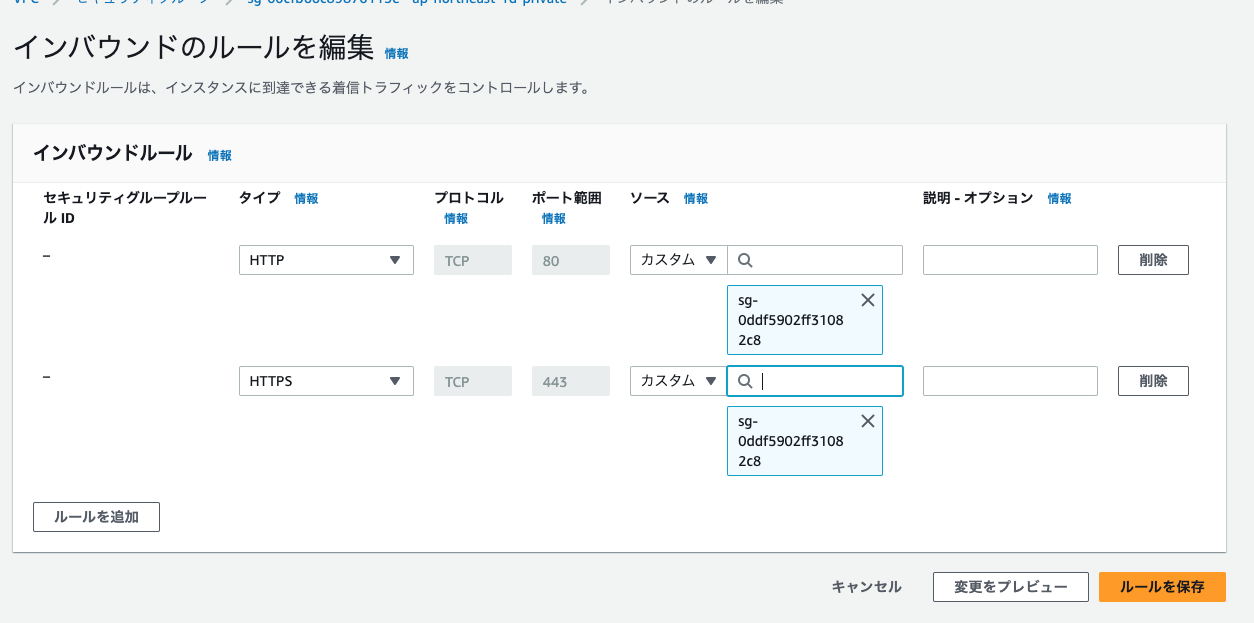
Task: Open 情報 link beside インバウンドルール heading
Action: [x=219, y=156]
